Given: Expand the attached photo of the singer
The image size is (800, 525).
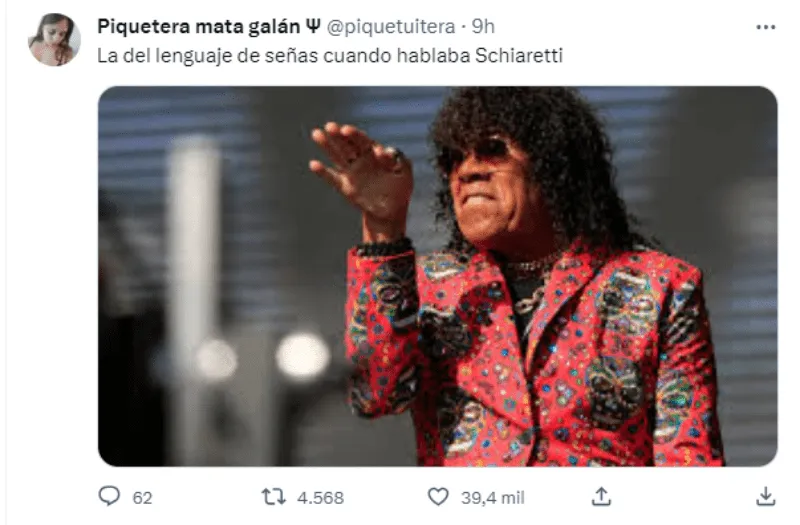Looking at the screenshot, I should [x=437, y=276].
